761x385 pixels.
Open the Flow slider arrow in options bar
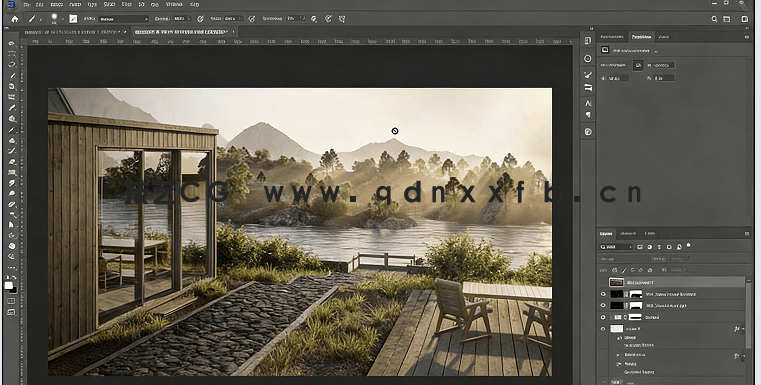(x=242, y=19)
